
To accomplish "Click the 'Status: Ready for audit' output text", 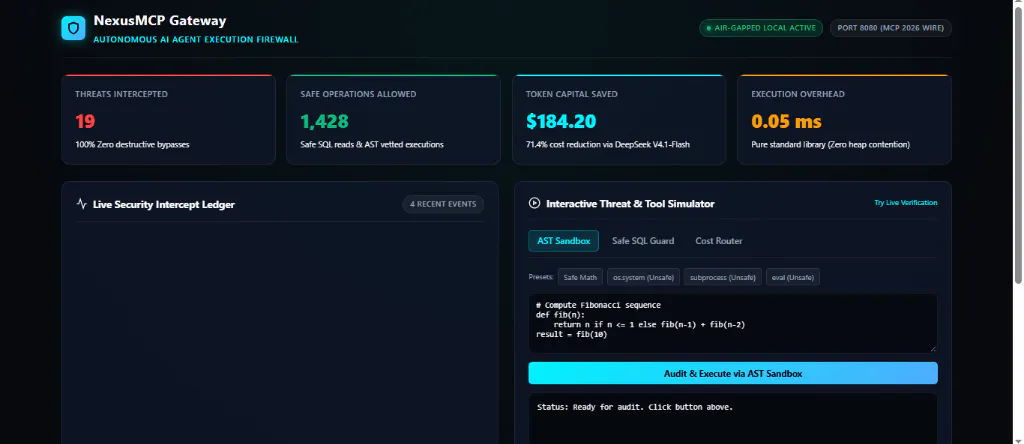I will pos(635,407).
